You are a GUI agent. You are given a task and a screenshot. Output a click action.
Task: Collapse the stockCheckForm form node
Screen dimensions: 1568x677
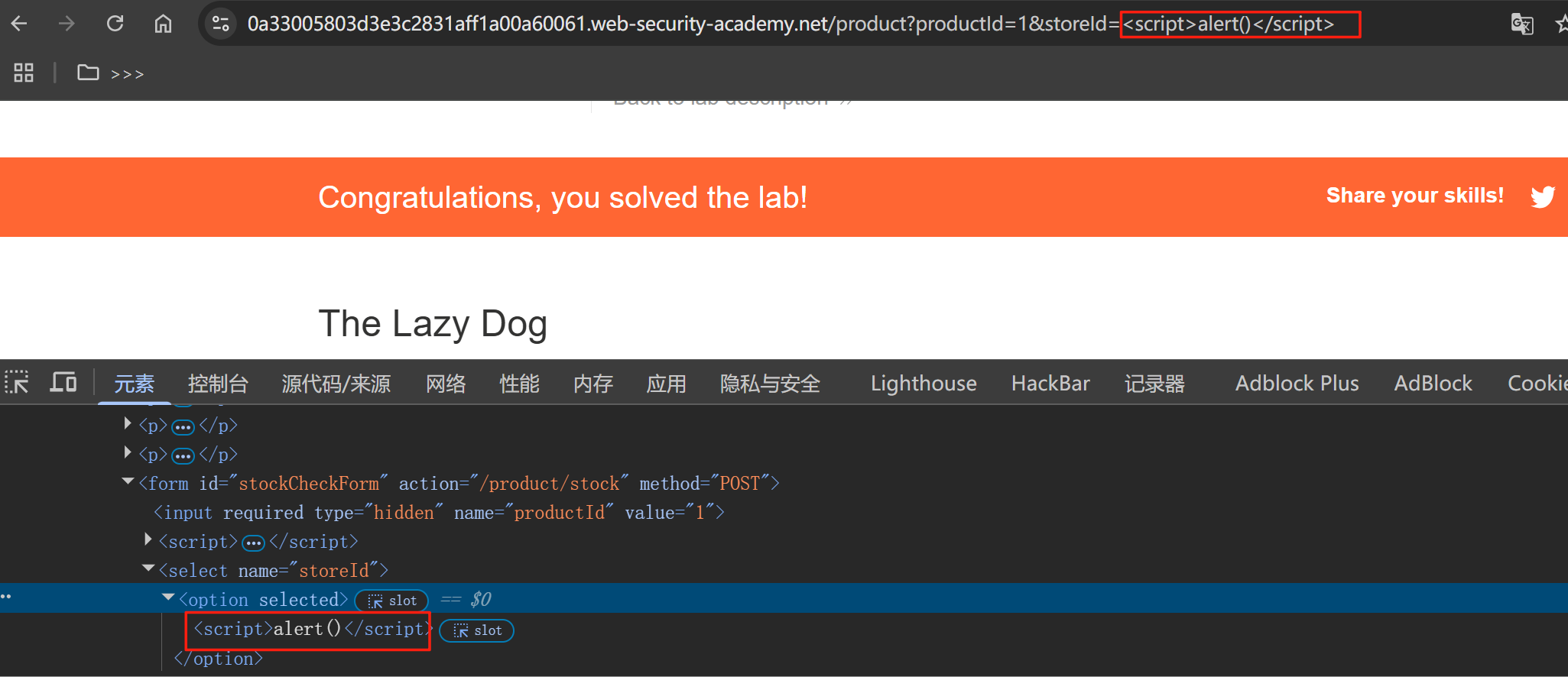click(128, 481)
